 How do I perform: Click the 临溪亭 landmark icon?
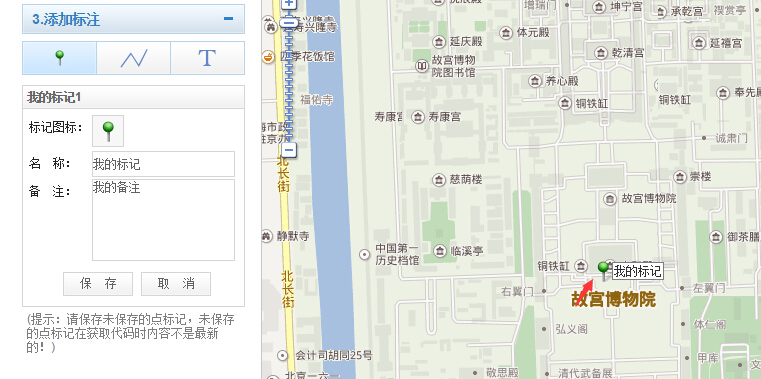pos(439,251)
